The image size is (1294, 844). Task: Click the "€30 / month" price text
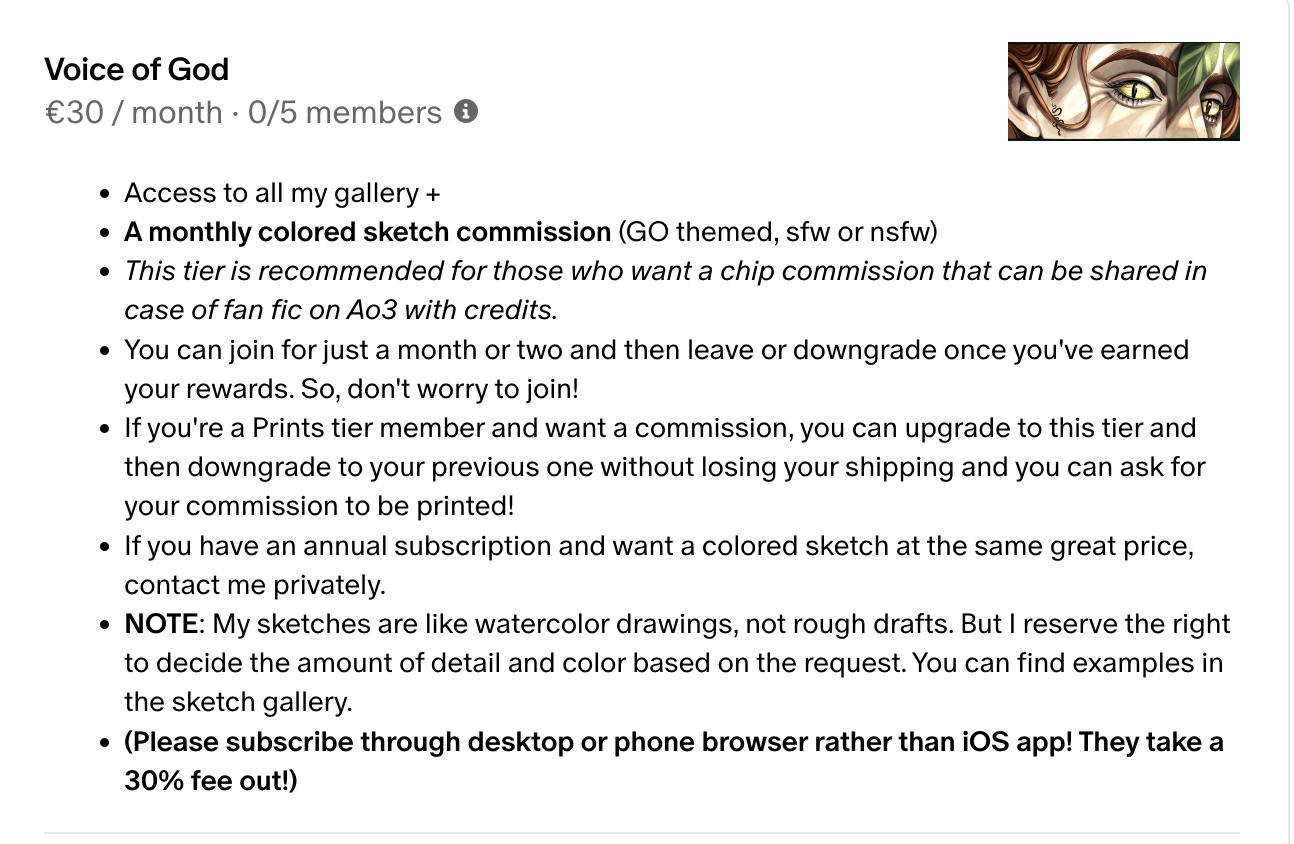[133, 112]
